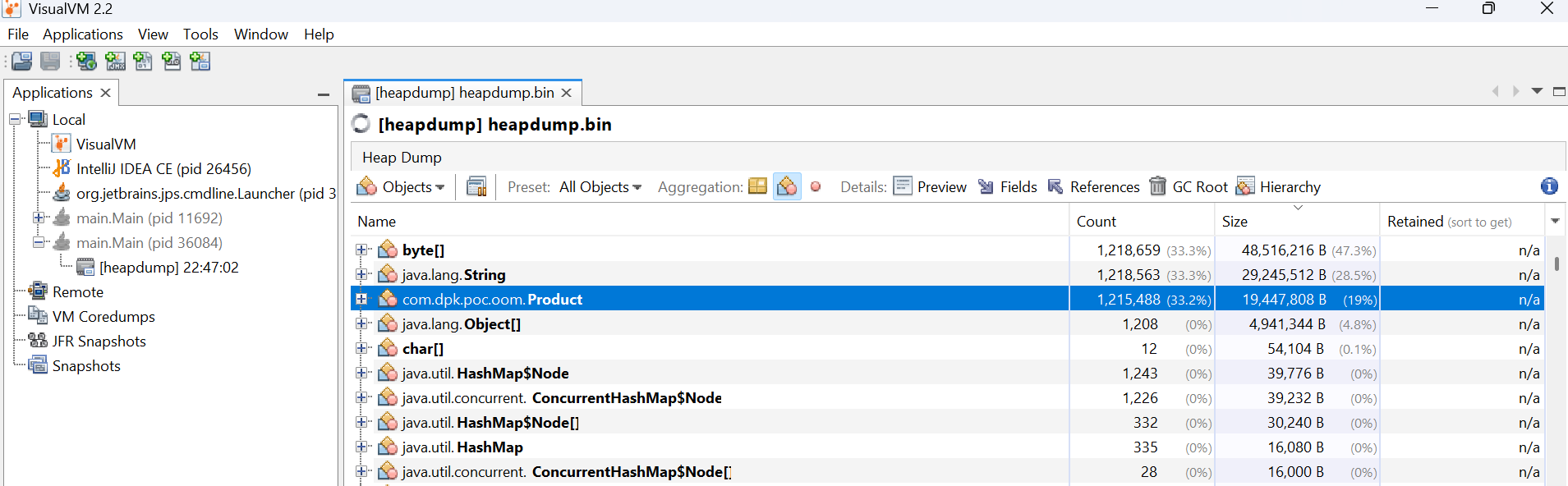This screenshot has width=1568, height=486.
Task: Toggle the References details view
Action: click(1093, 187)
